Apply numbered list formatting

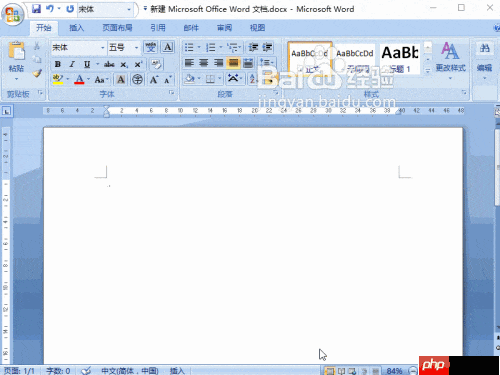[211, 47]
